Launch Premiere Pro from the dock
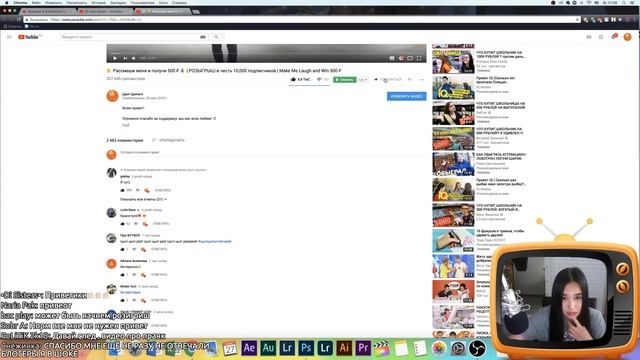The image size is (640, 360). click(x=363, y=348)
